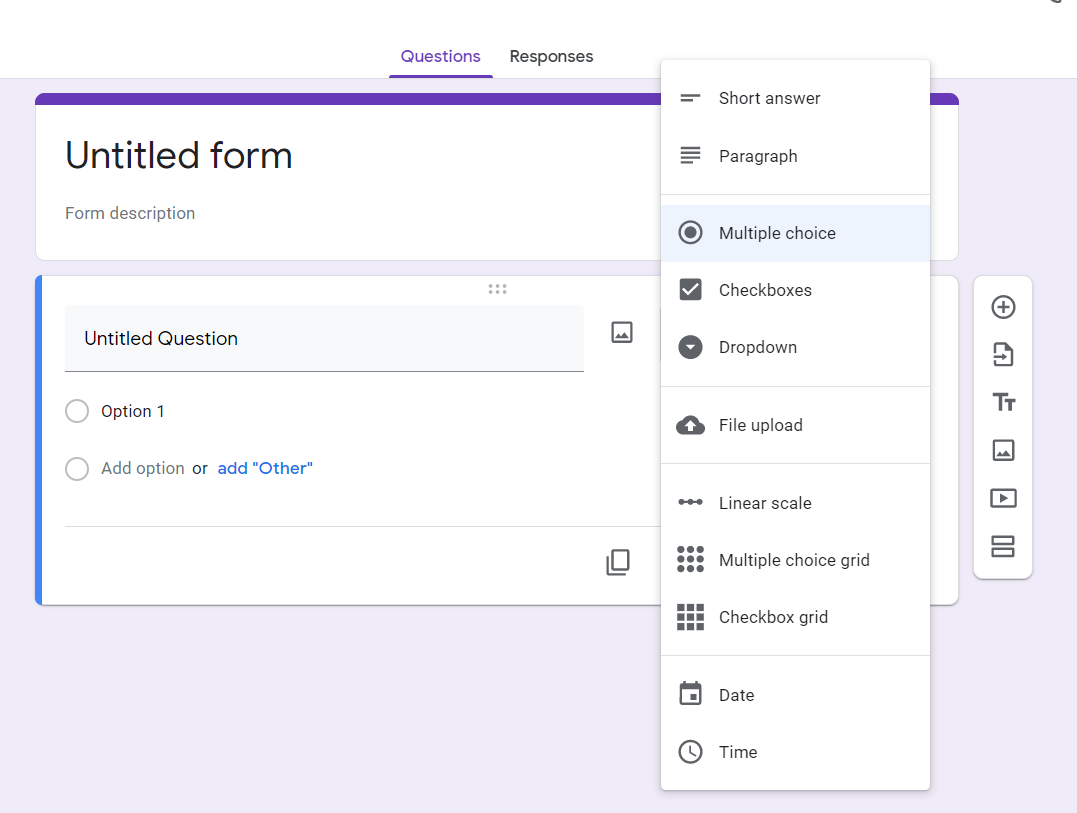Click the Multiple choice grid dots icon

[x=690, y=560]
